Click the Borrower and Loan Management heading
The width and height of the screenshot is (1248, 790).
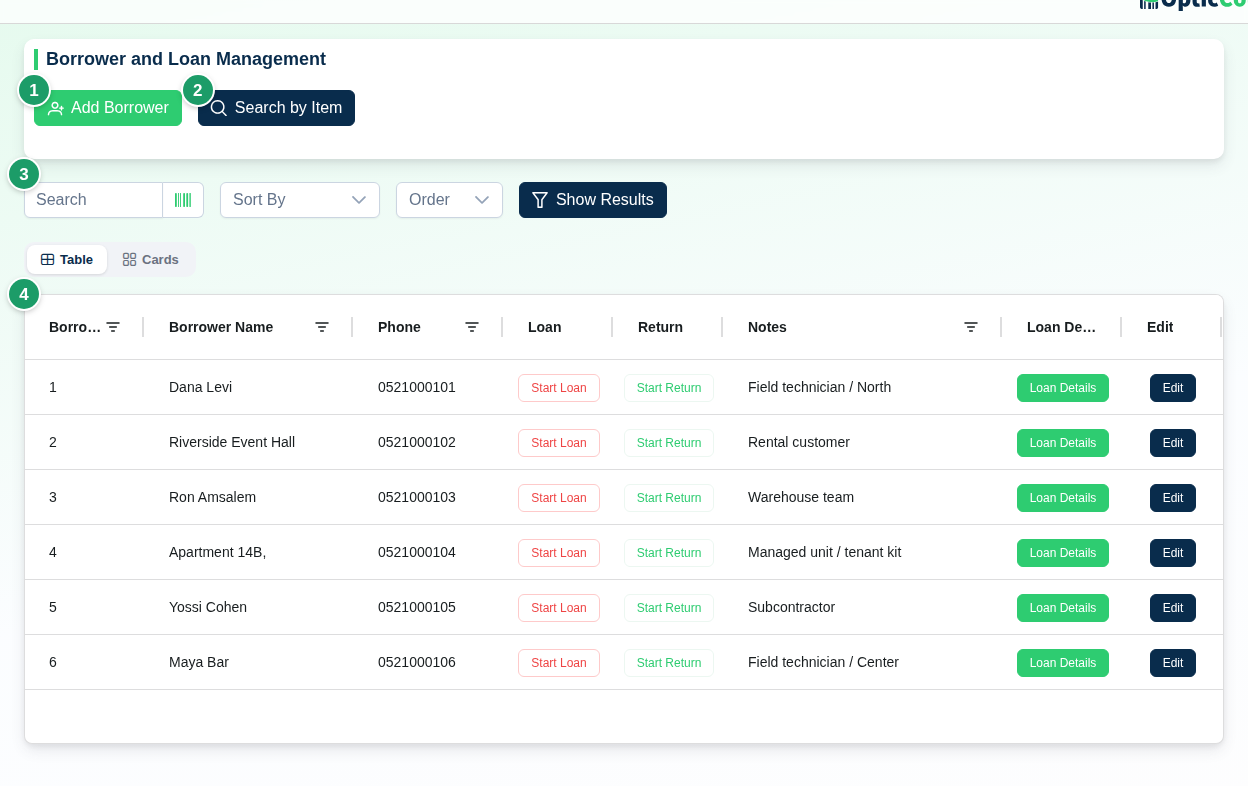(x=186, y=59)
